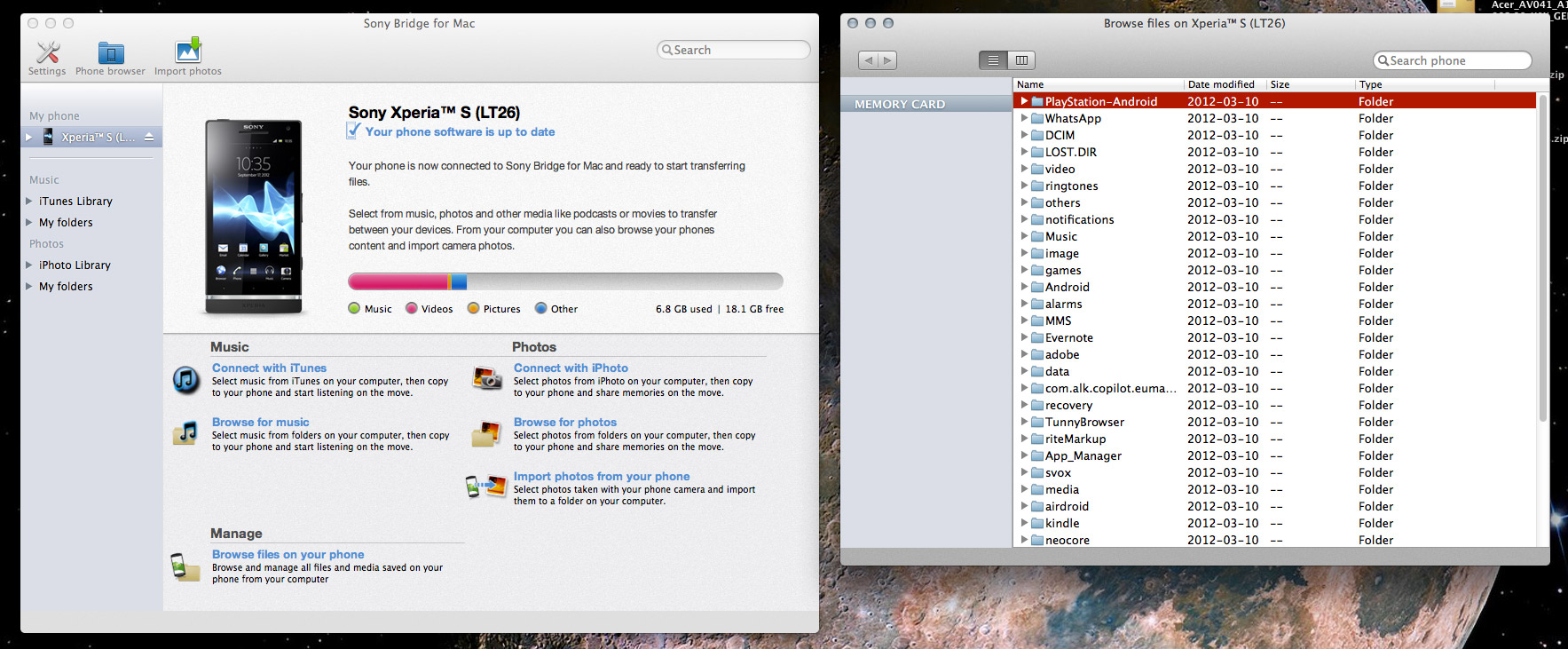Click the iTunes music note icon
This screenshot has height=649, width=1568.
tap(186, 380)
